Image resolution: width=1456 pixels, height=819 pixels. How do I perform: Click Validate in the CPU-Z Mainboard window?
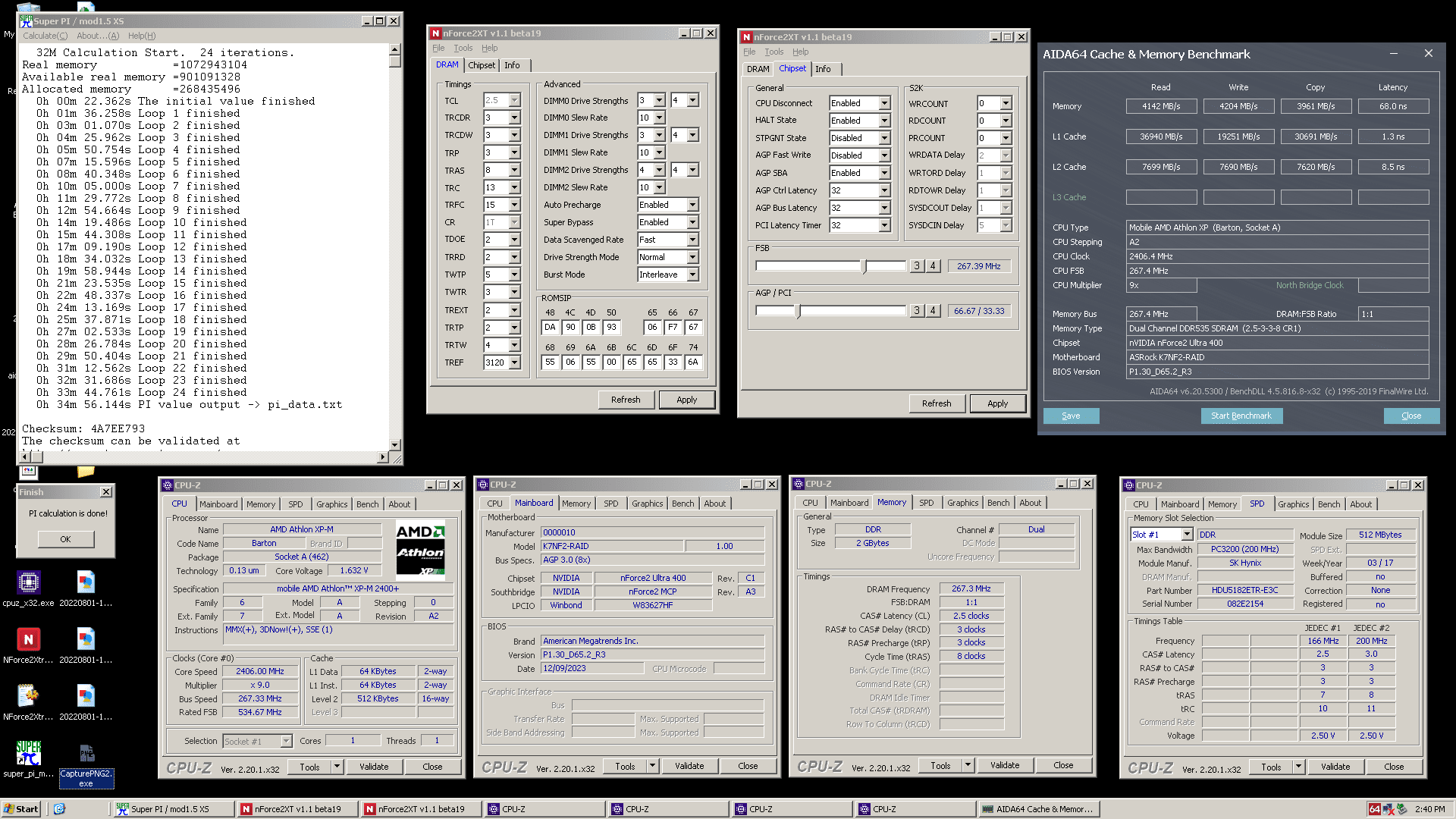(689, 766)
